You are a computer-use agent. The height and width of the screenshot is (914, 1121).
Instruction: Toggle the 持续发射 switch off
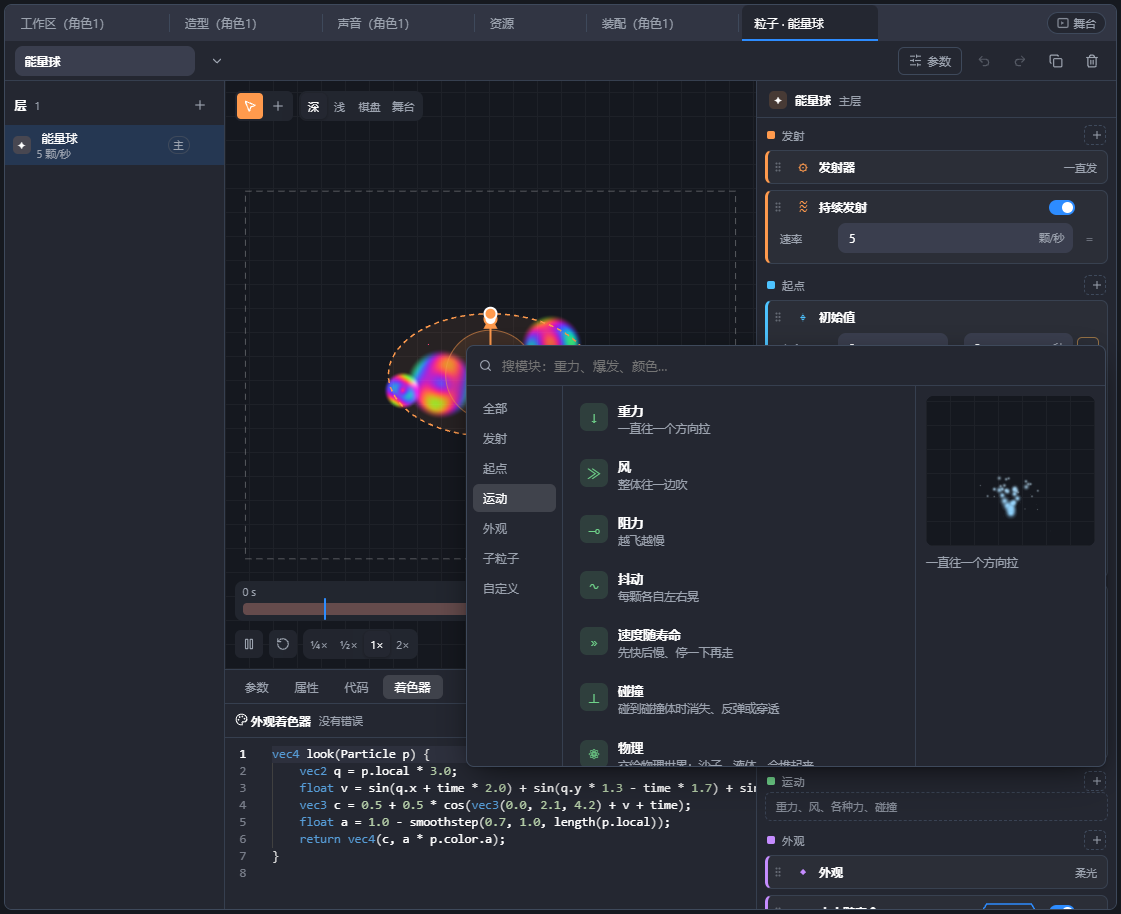[1062, 207]
